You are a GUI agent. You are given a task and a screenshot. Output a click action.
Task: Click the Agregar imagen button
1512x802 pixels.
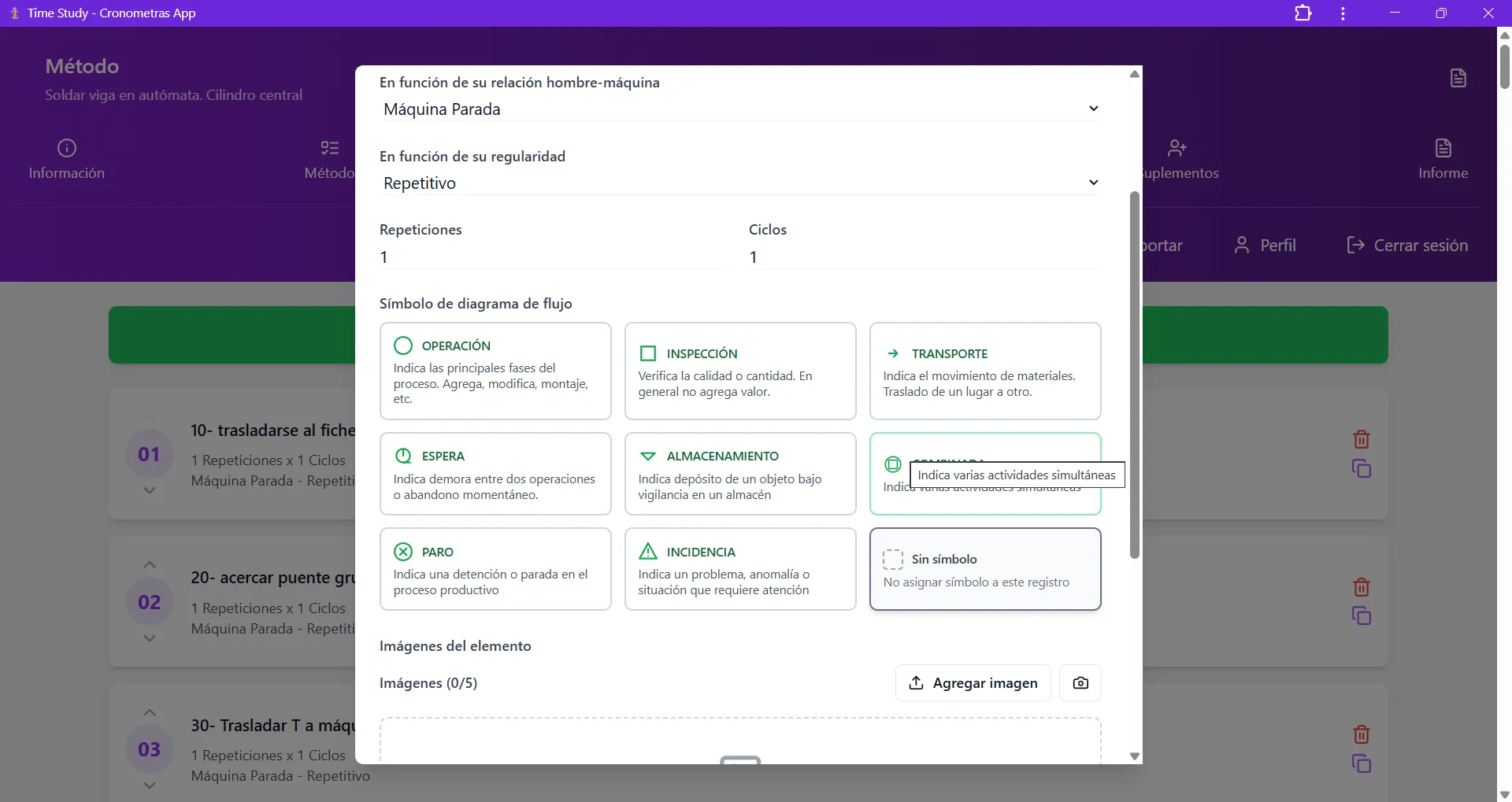[x=972, y=682]
